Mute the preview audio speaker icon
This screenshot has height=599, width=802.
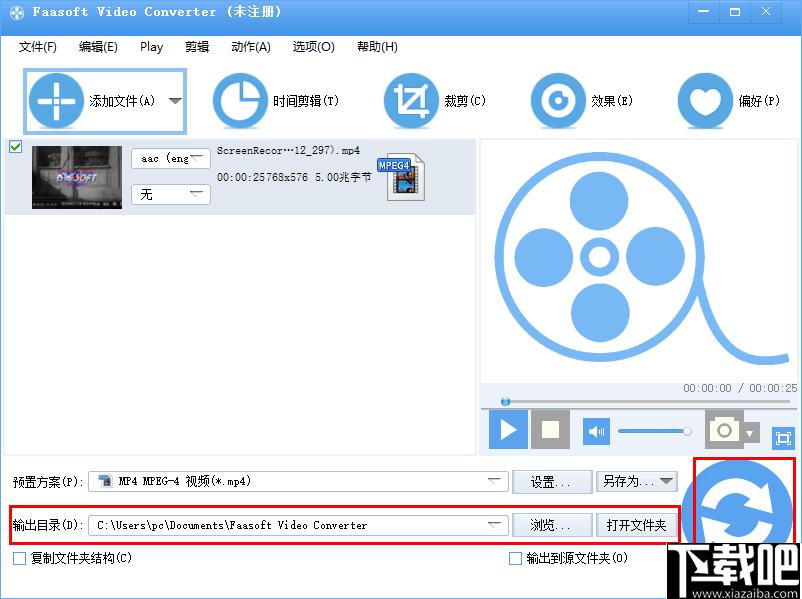pyautogui.click(x=596, y=431)
